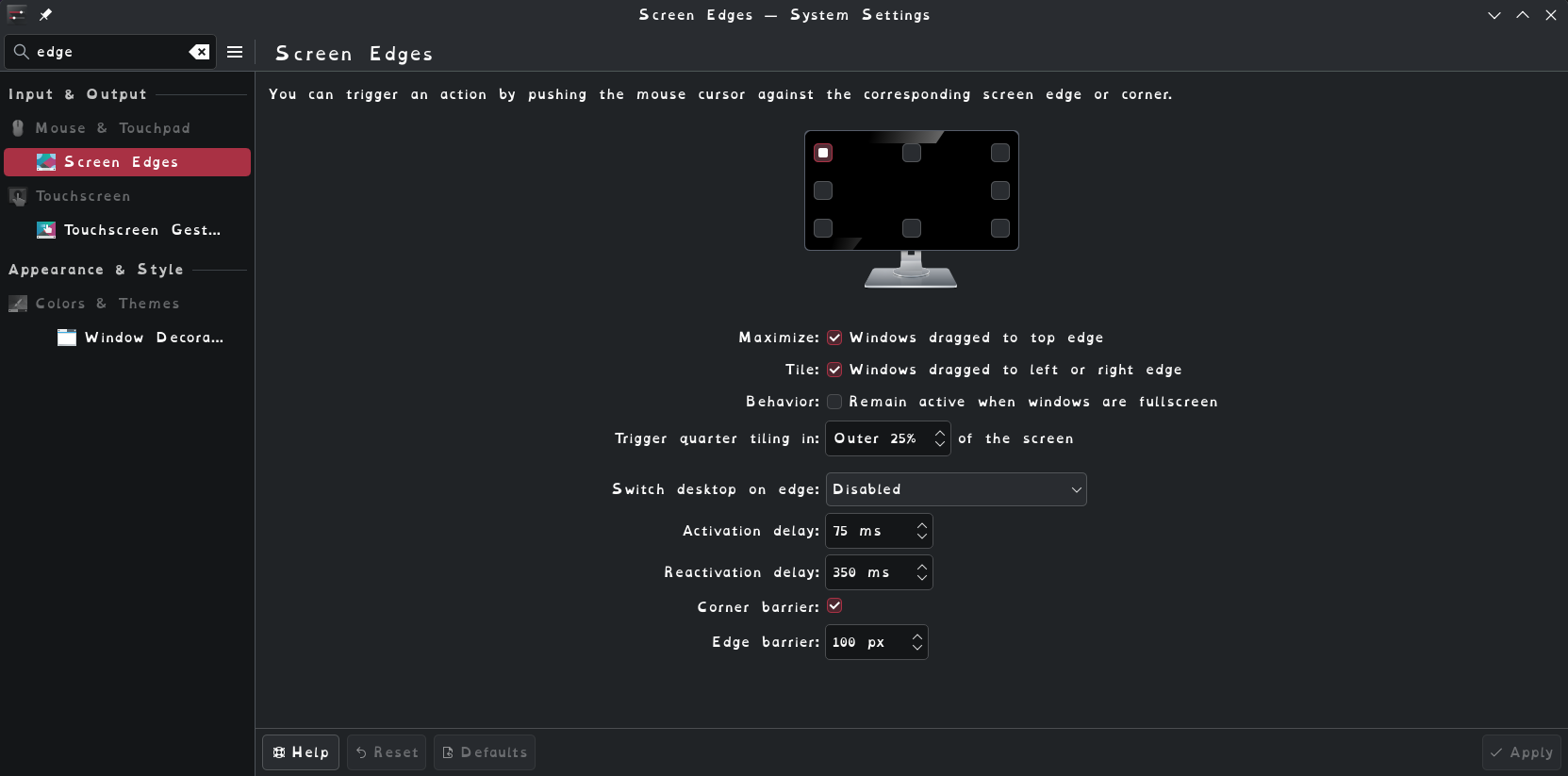Viewport: 1568px width, 776px height.
Task: Clear the search field text
Action: (199, 52)
